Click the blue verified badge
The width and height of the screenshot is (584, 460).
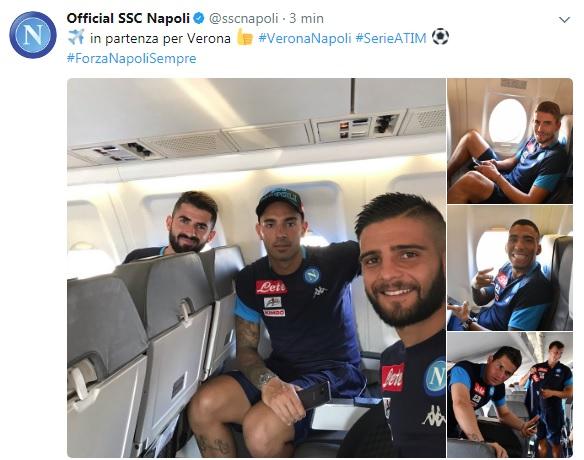pyautogui.click(x=199, y=18)
